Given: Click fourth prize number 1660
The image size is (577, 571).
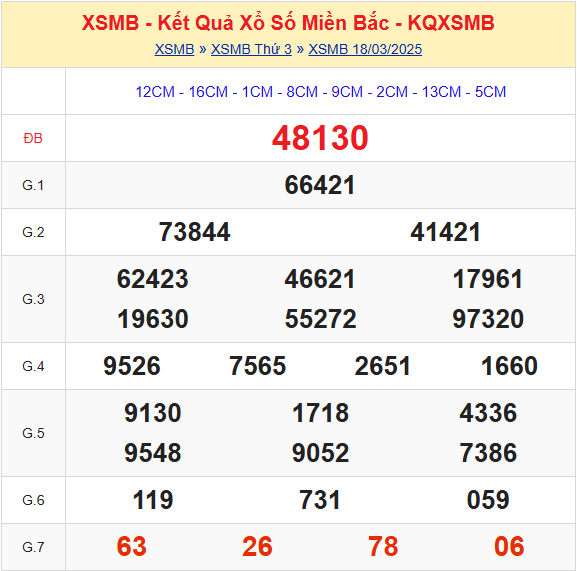Looking at the screenshot, I should [x=509, y=366].
